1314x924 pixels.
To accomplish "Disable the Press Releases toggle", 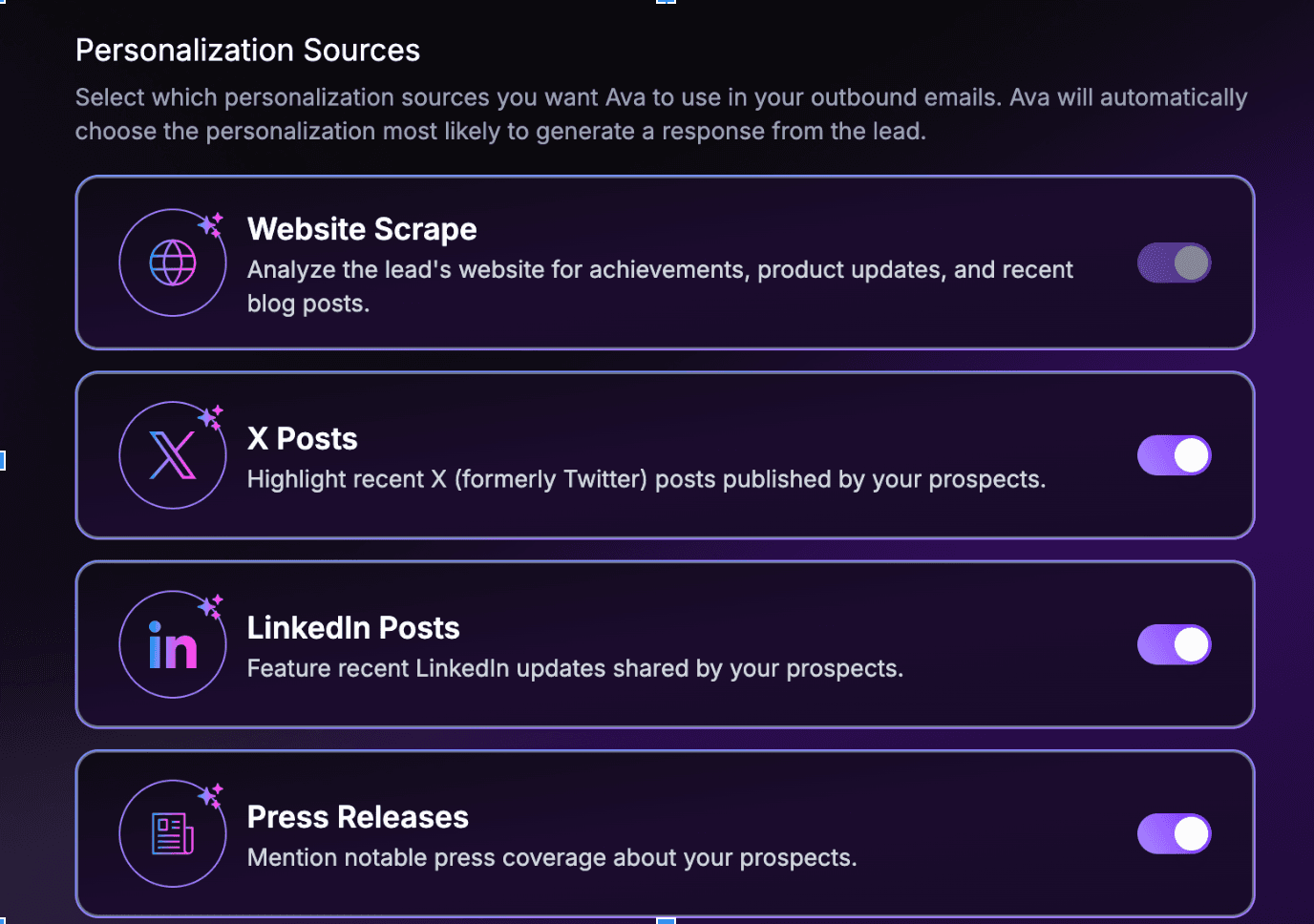I will click(1174, 833).
